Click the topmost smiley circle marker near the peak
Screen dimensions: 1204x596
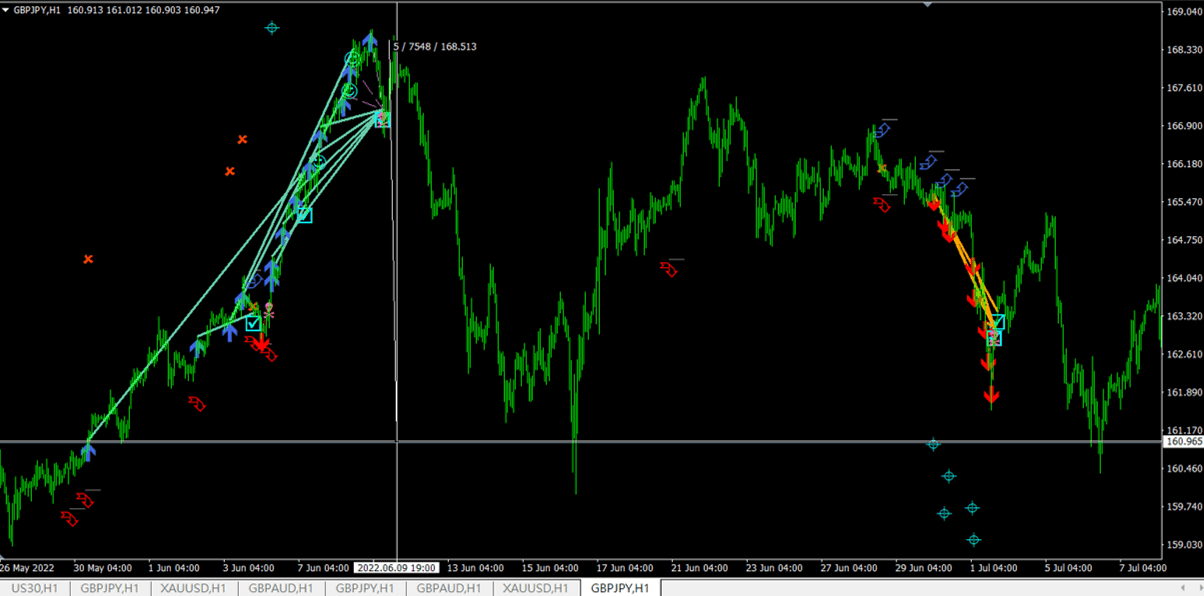tap(352, 60)
